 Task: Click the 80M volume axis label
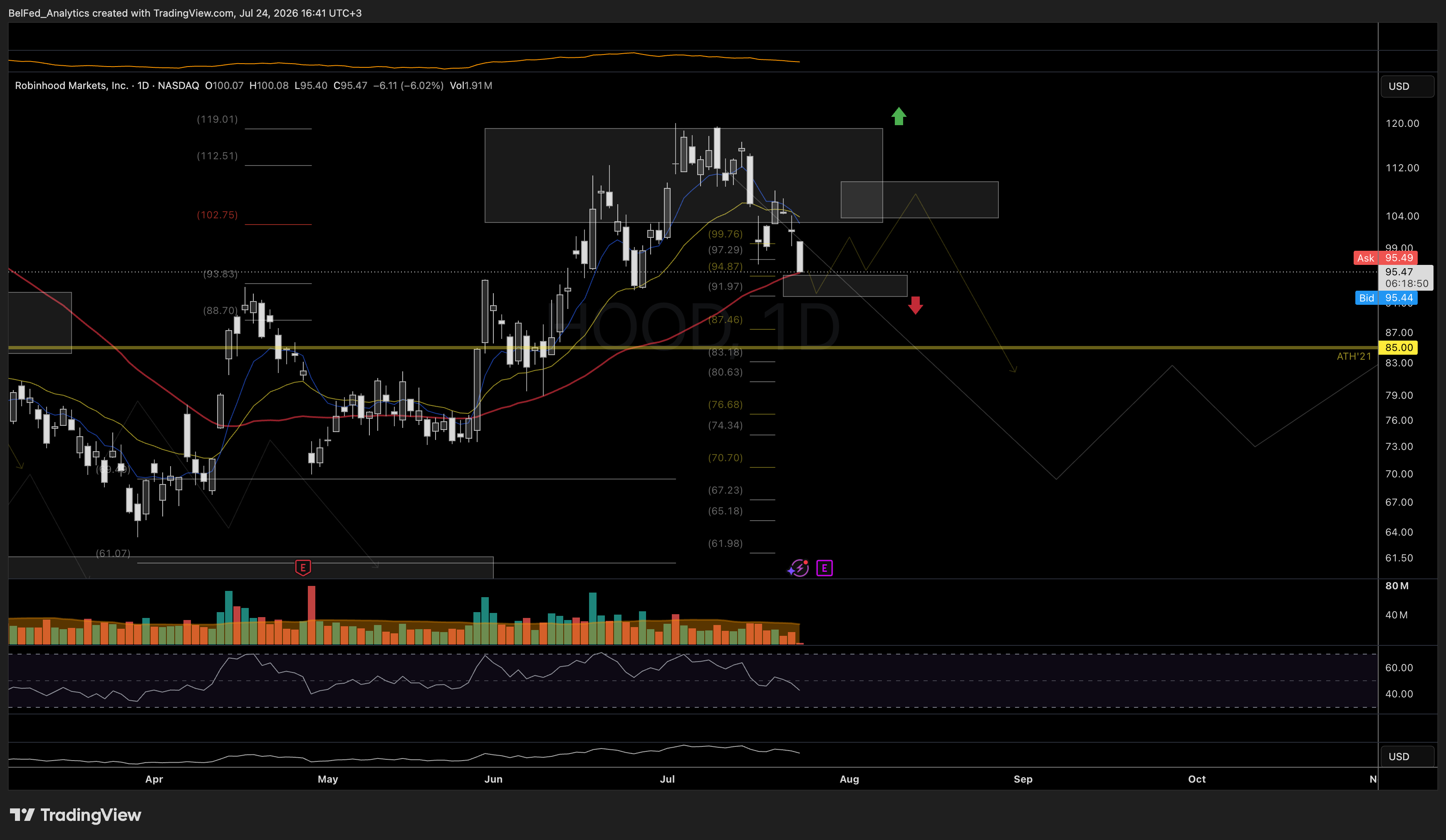[x=1396, y=586]
